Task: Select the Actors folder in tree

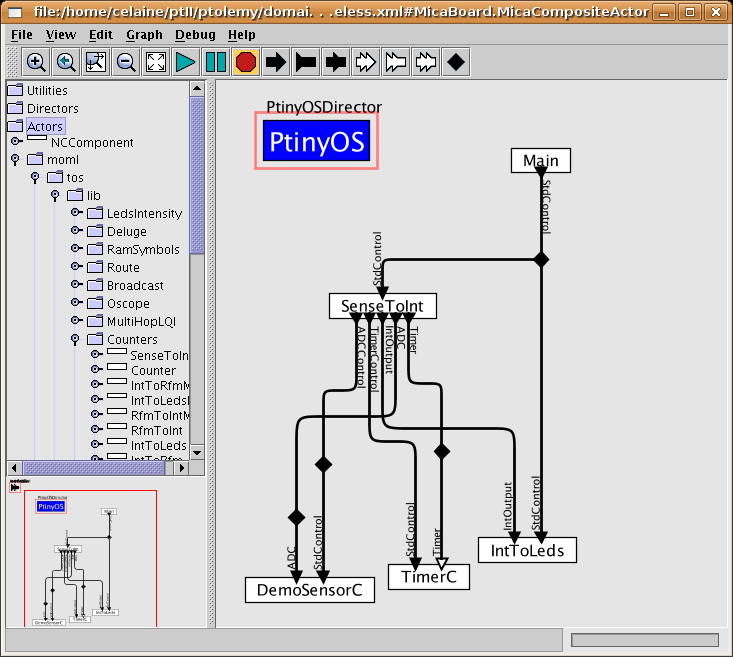Action: tap(44, 126)
